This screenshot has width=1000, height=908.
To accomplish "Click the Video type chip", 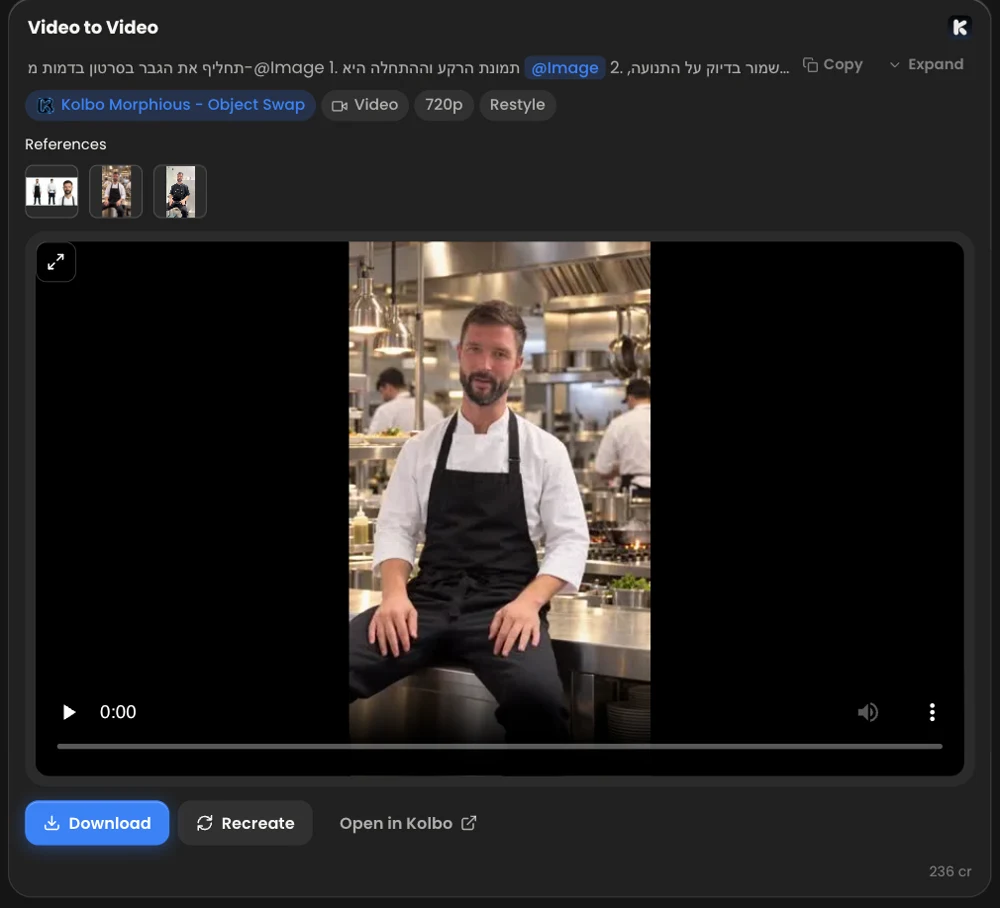I will [x=365, y=105].
